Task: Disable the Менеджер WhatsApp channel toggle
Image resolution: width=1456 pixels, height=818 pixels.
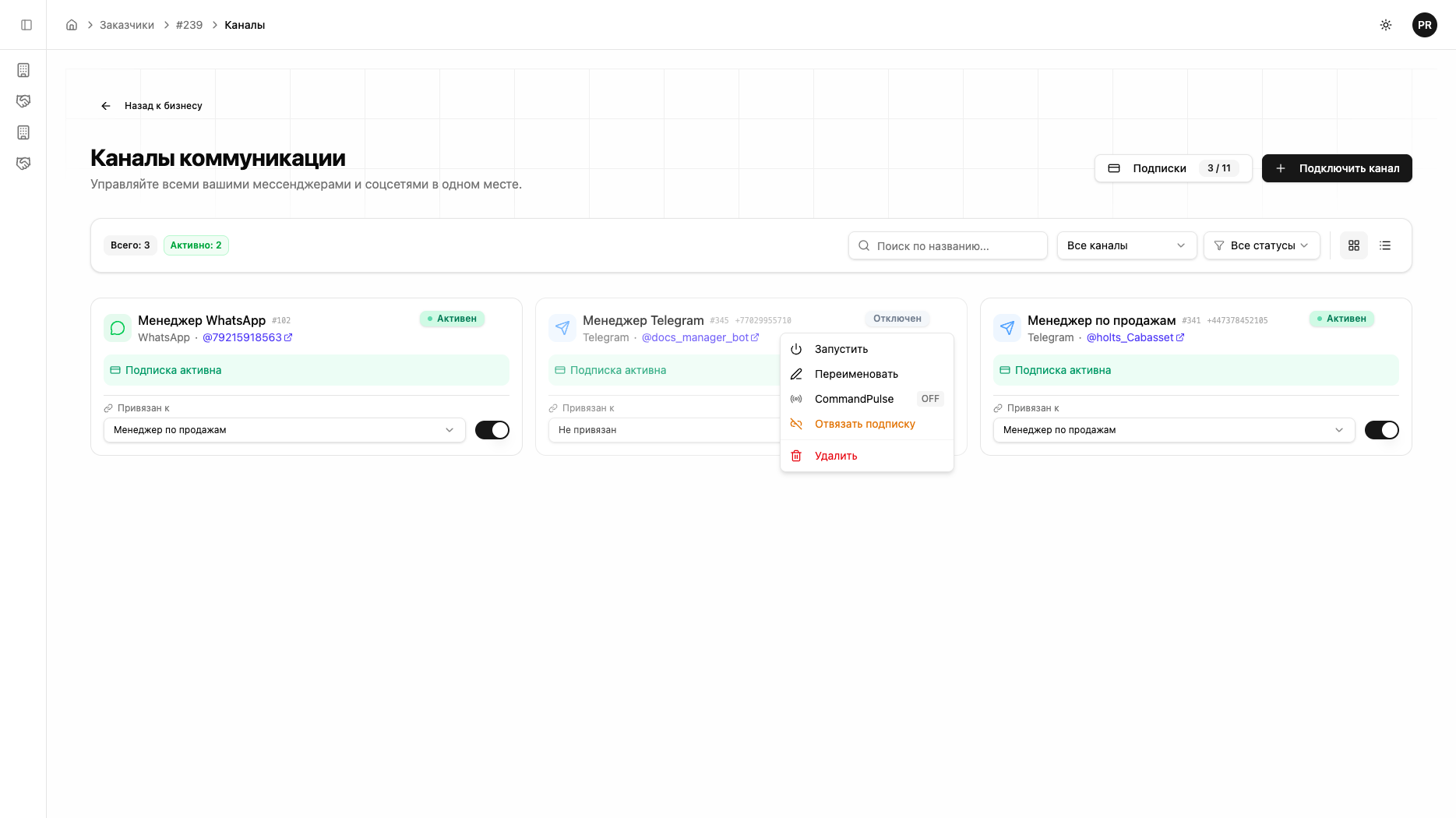Action: 492,430
